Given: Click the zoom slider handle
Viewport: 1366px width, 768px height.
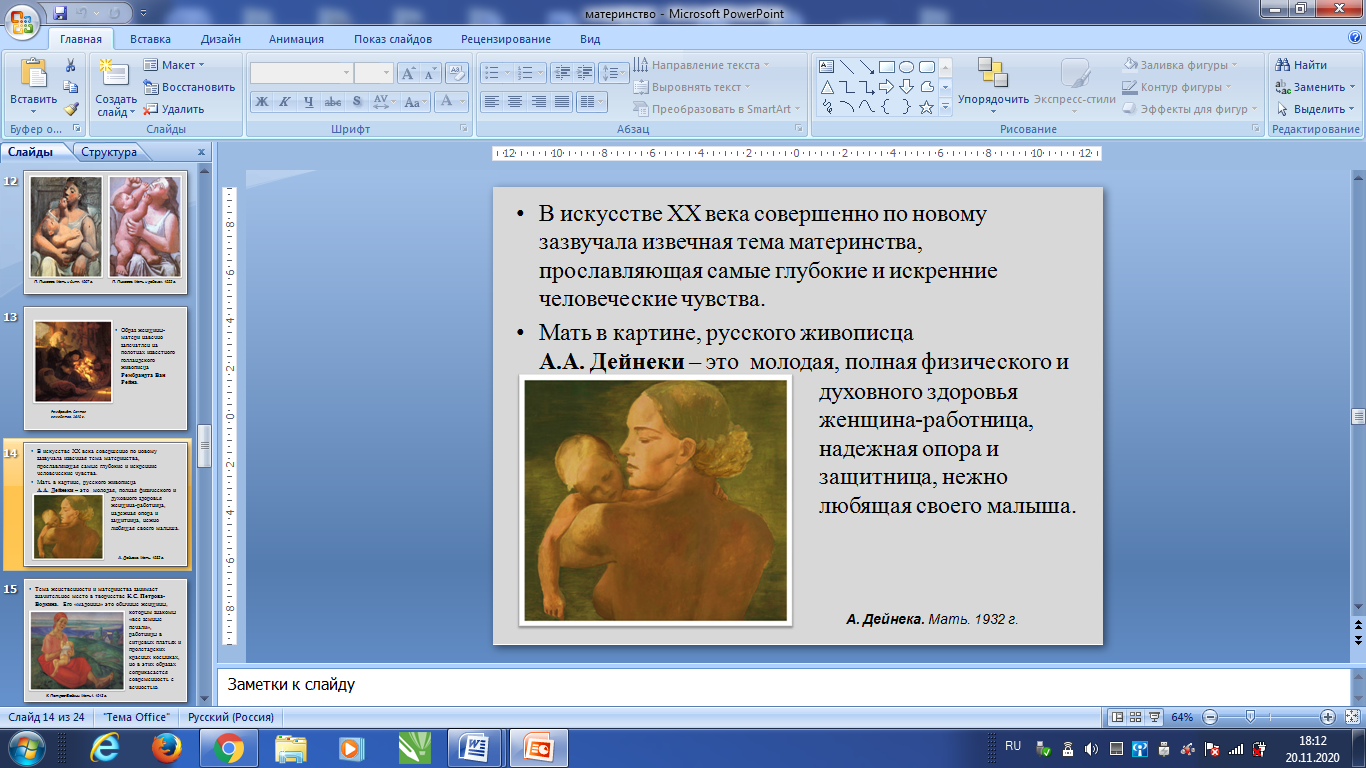Looking at the screenshot, I should pyautogui.click(x=1249, y=717).
